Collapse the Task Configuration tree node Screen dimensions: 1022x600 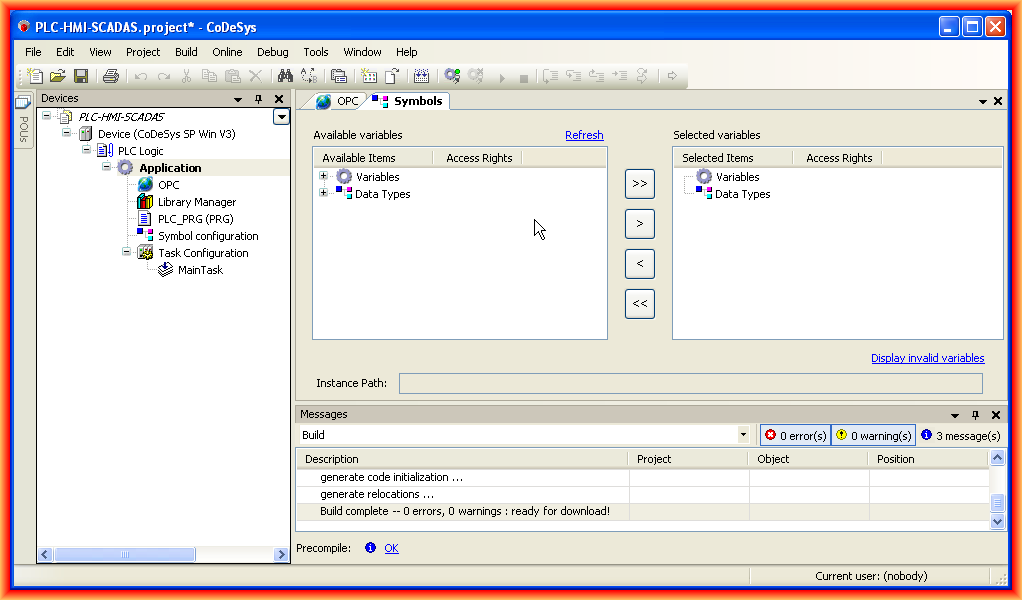[x=127, y=253]
